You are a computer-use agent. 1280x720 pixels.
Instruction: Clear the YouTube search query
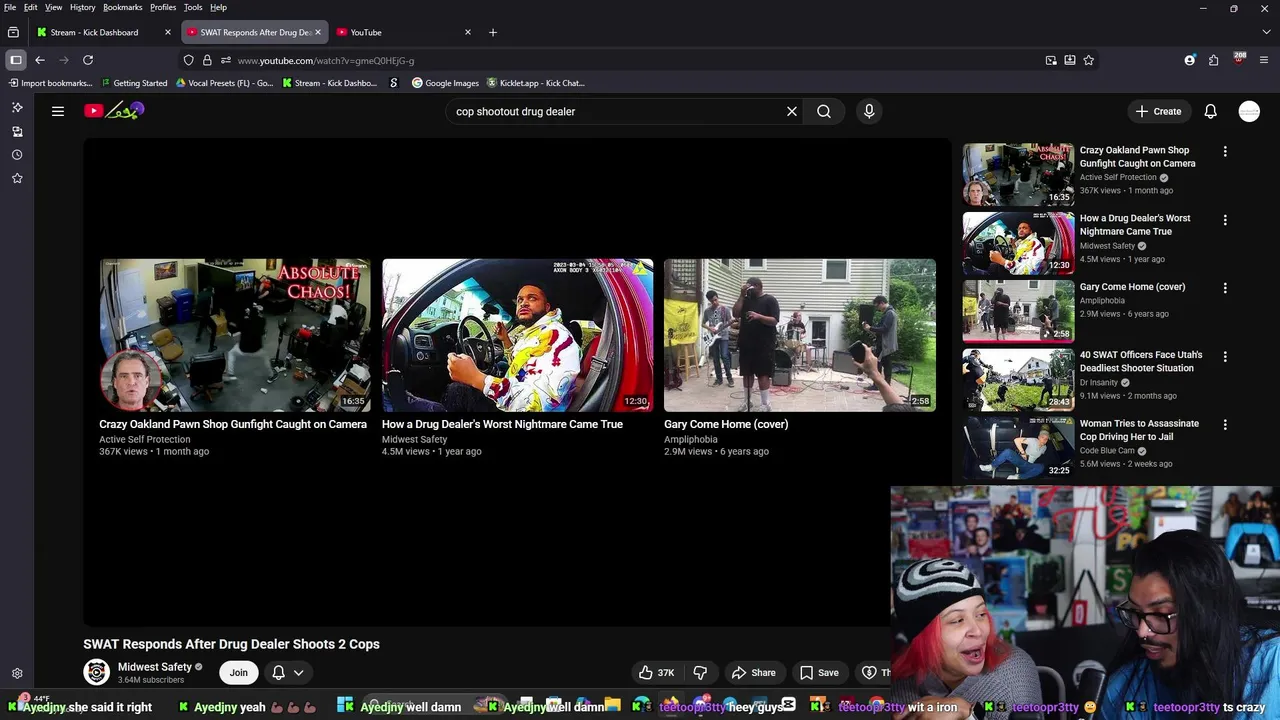792,111
